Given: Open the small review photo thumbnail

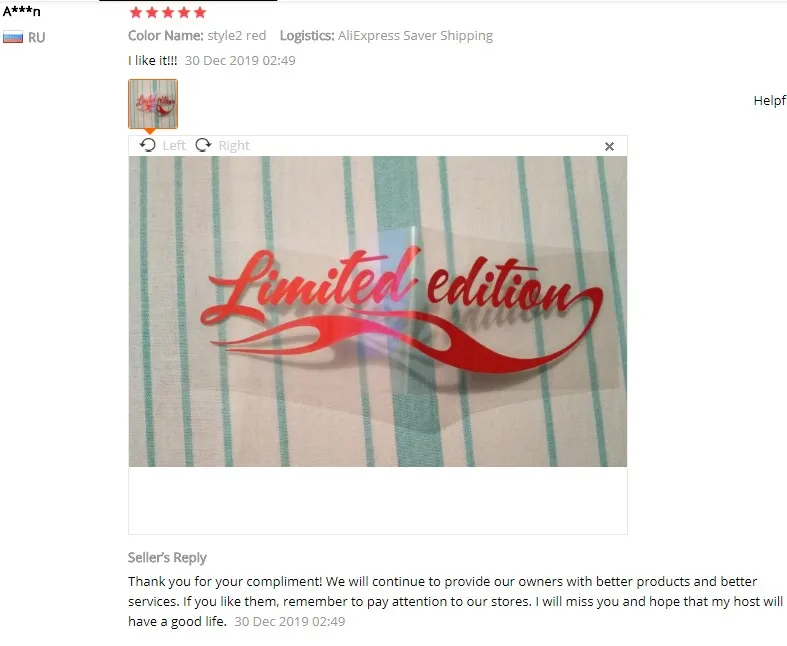Looking at the screenshot, I should [x=153, y=104].
